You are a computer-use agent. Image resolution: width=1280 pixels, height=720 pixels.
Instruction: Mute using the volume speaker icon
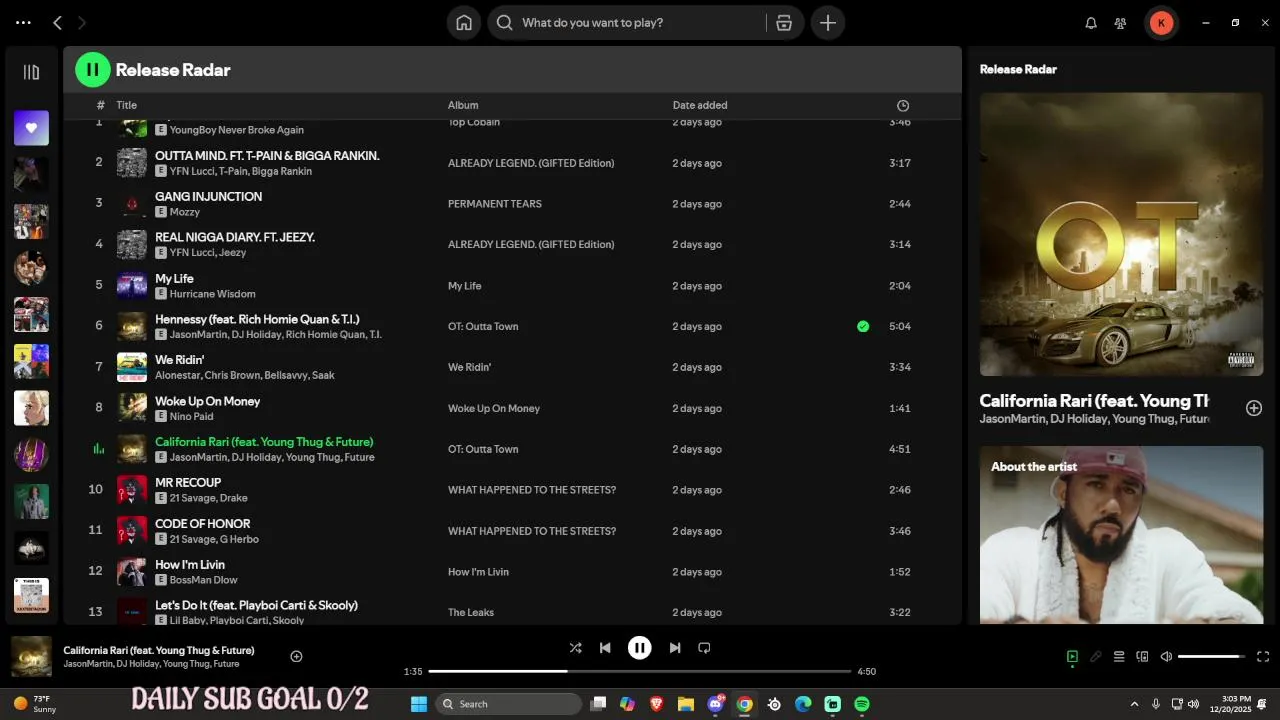coord(1166,657)
